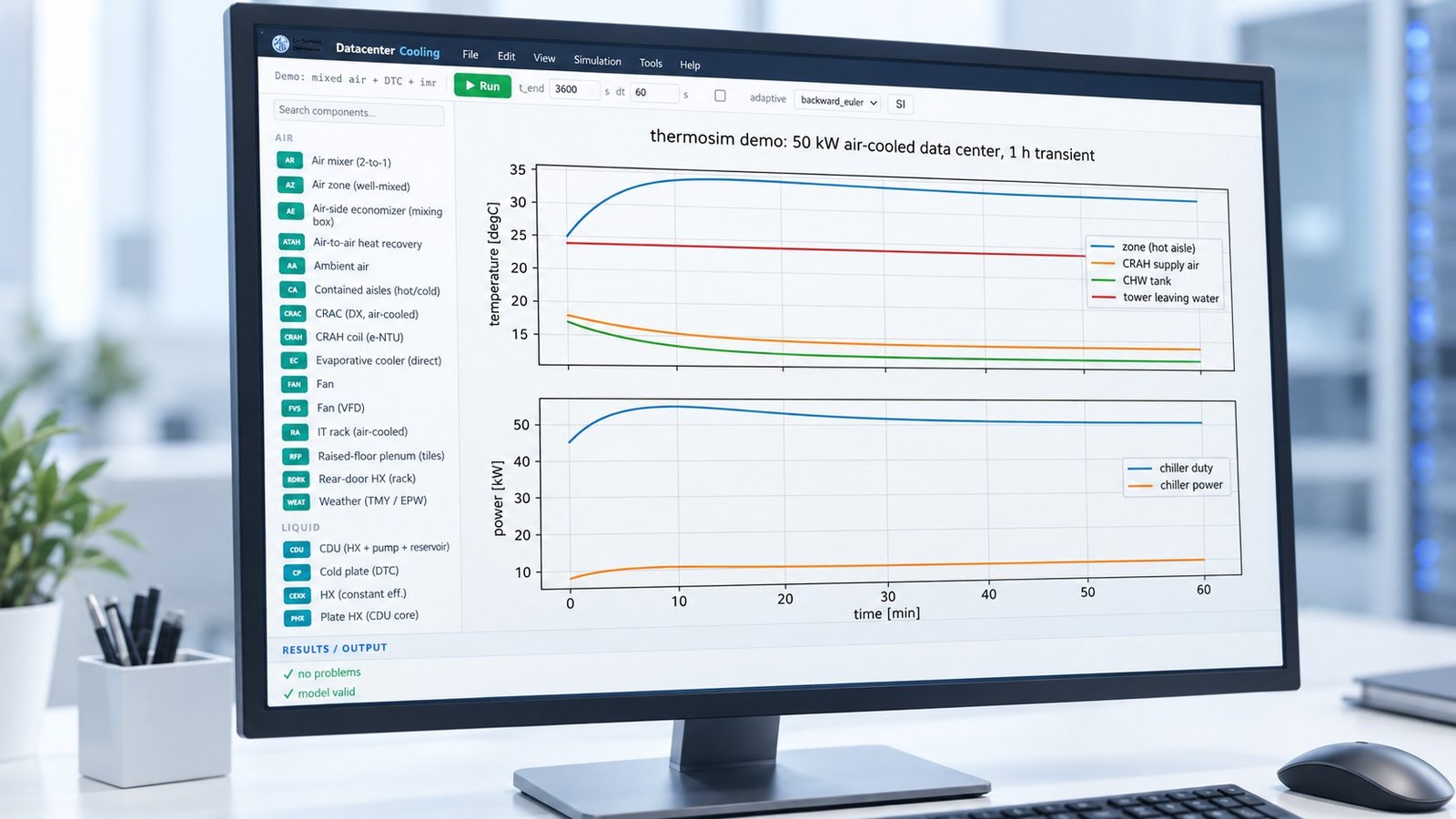Open the File menu
The width and height of the screenshot is (1456, 819).
[470, 55]
